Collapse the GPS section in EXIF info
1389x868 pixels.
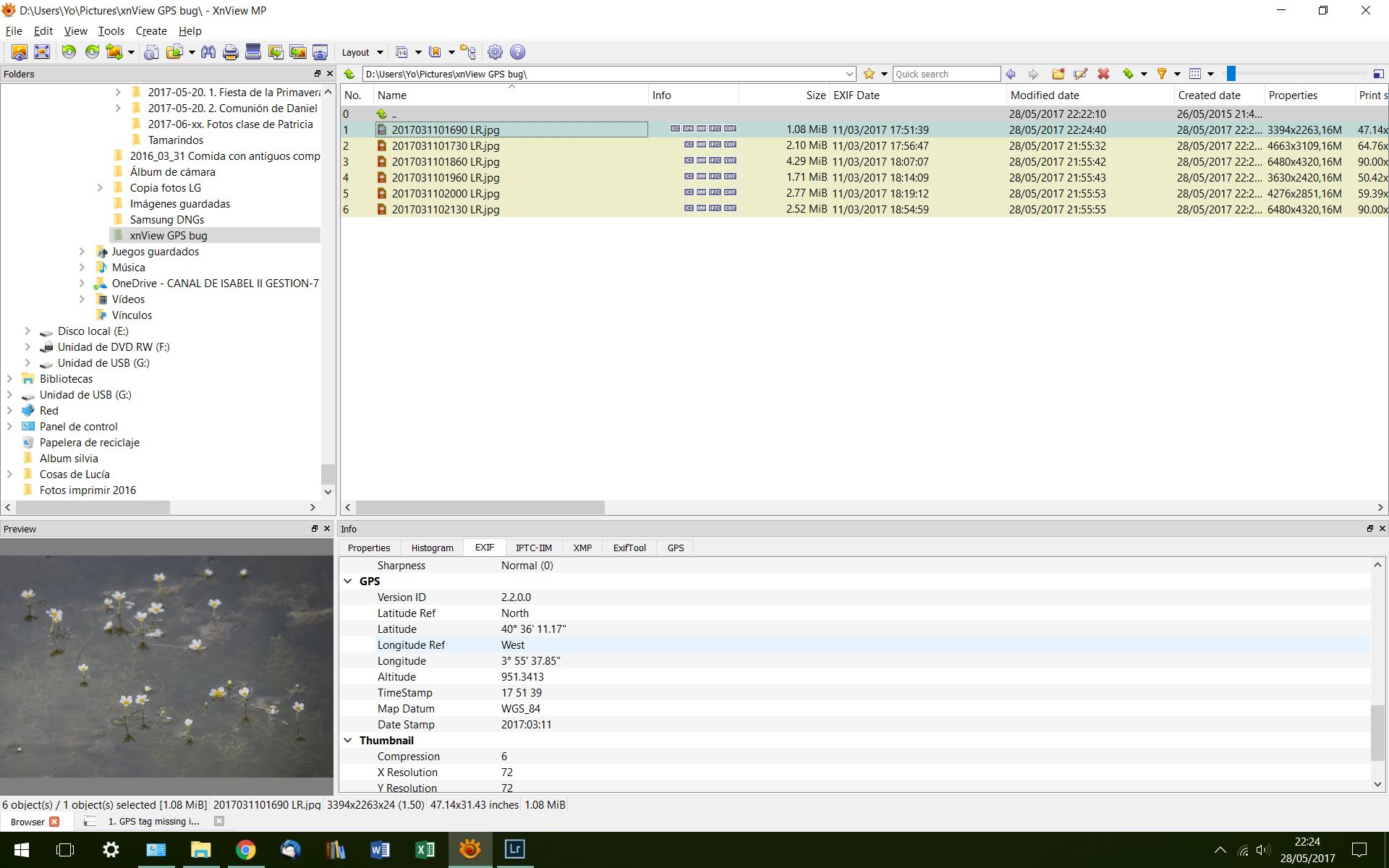[x=348, y=582]
